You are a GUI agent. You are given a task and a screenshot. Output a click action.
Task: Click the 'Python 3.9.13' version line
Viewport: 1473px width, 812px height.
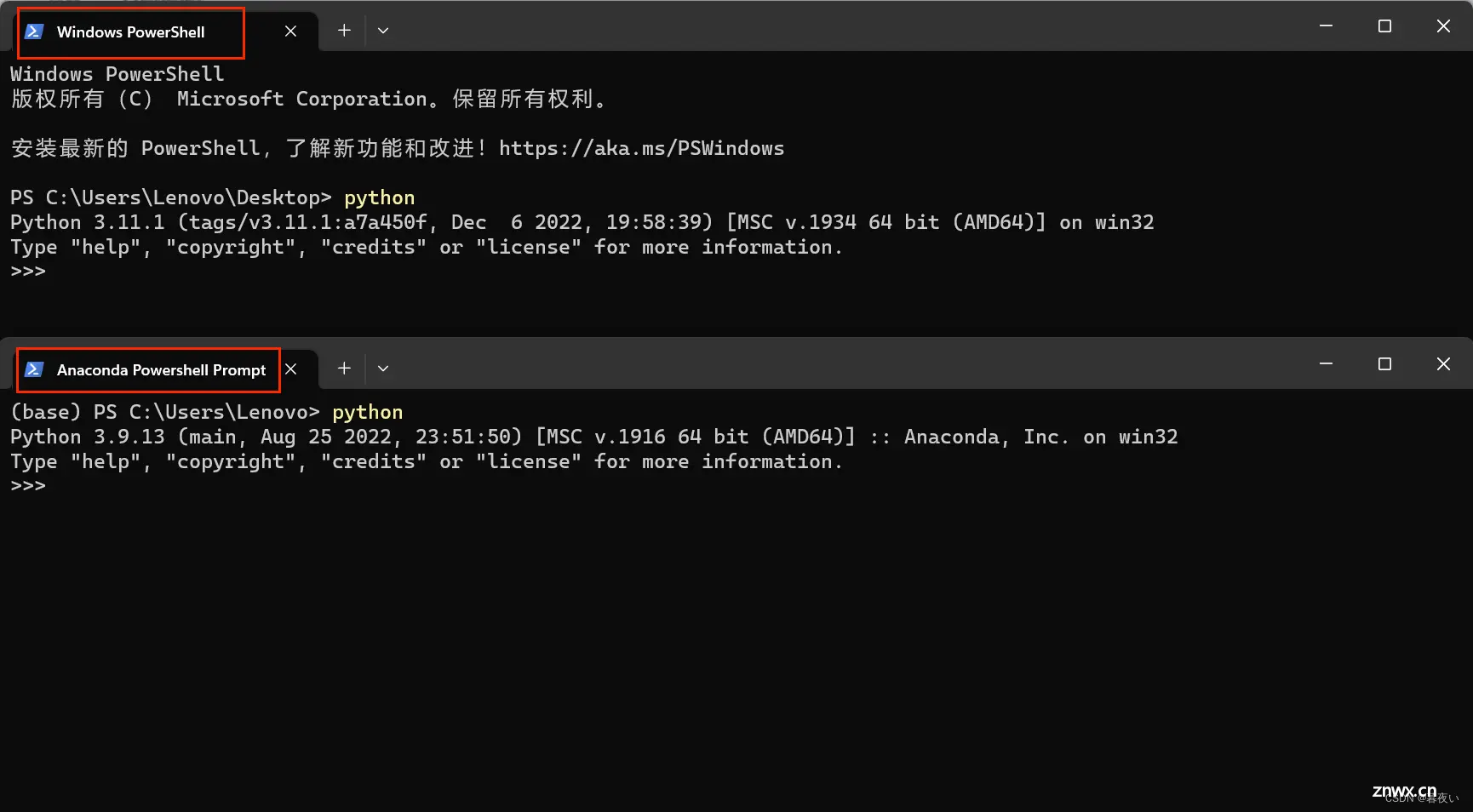pyautogui.click(x=594, y=437)
